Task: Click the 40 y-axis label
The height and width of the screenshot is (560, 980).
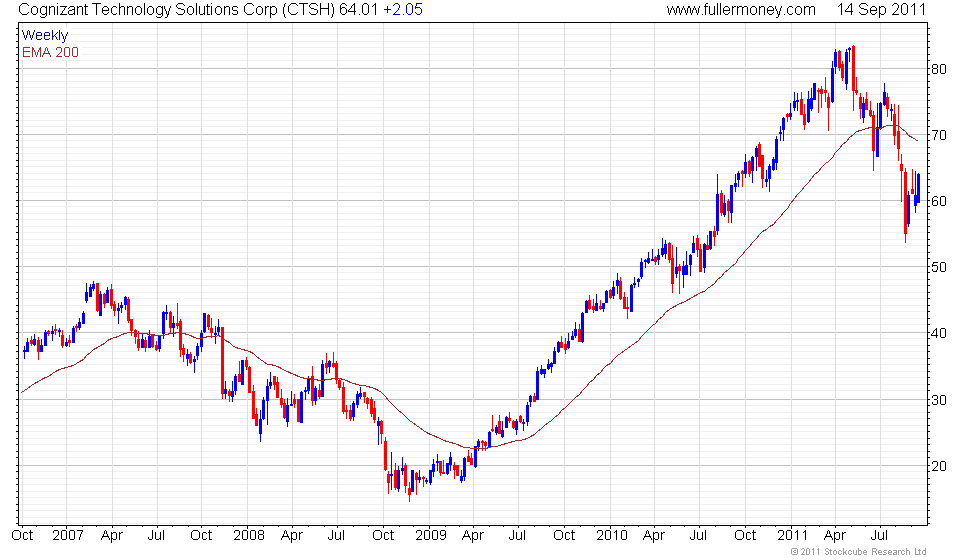Action: click(x=939, y=334)
